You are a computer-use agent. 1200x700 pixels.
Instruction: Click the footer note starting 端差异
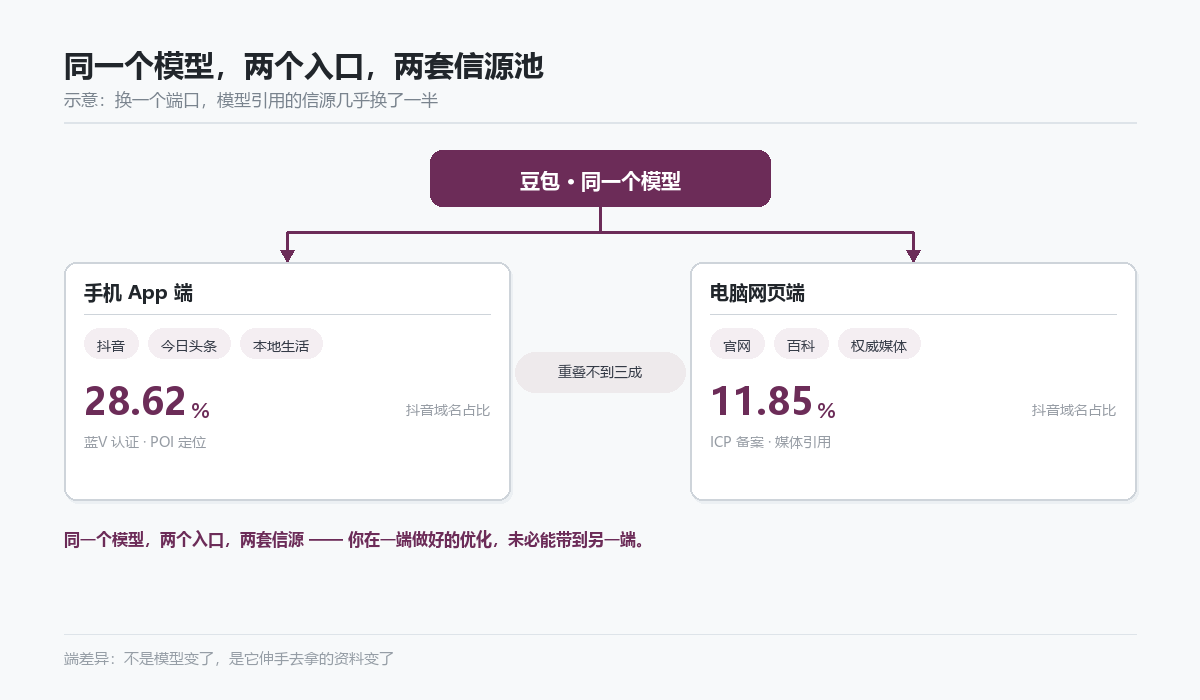tap(229, 659)
